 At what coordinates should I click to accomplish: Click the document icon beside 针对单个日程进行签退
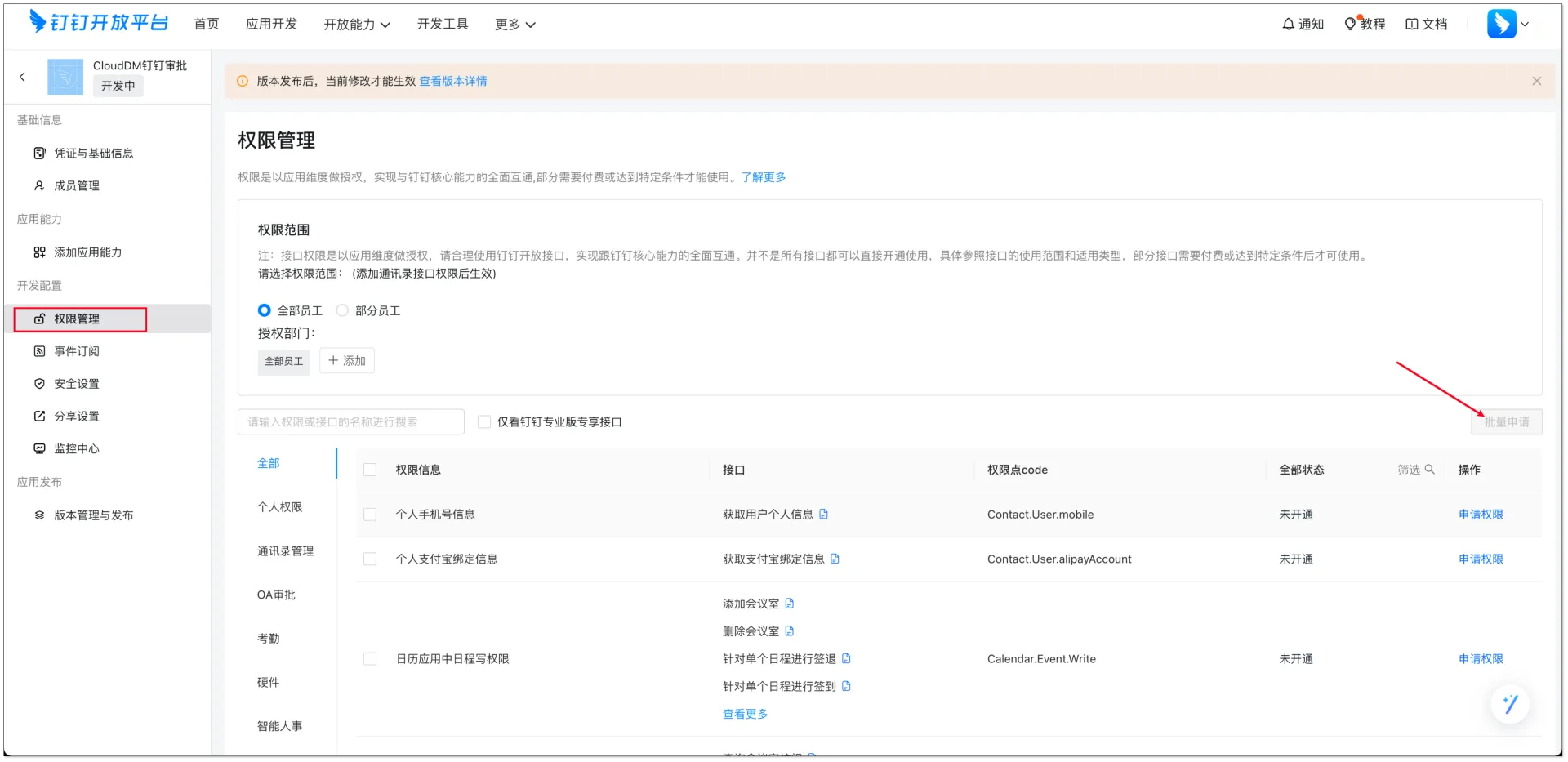tap(846, 658)
